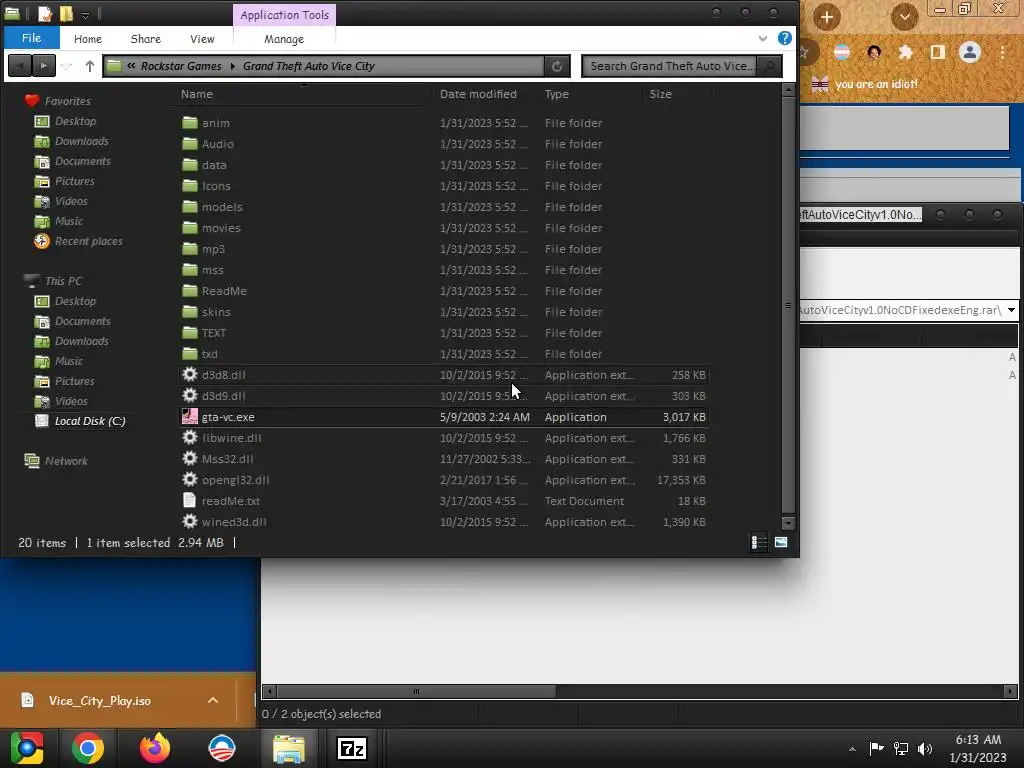Open the Vice_City_Play.iso download menu chevron
The image size is (1024, 768).
(x=213, y=700)
